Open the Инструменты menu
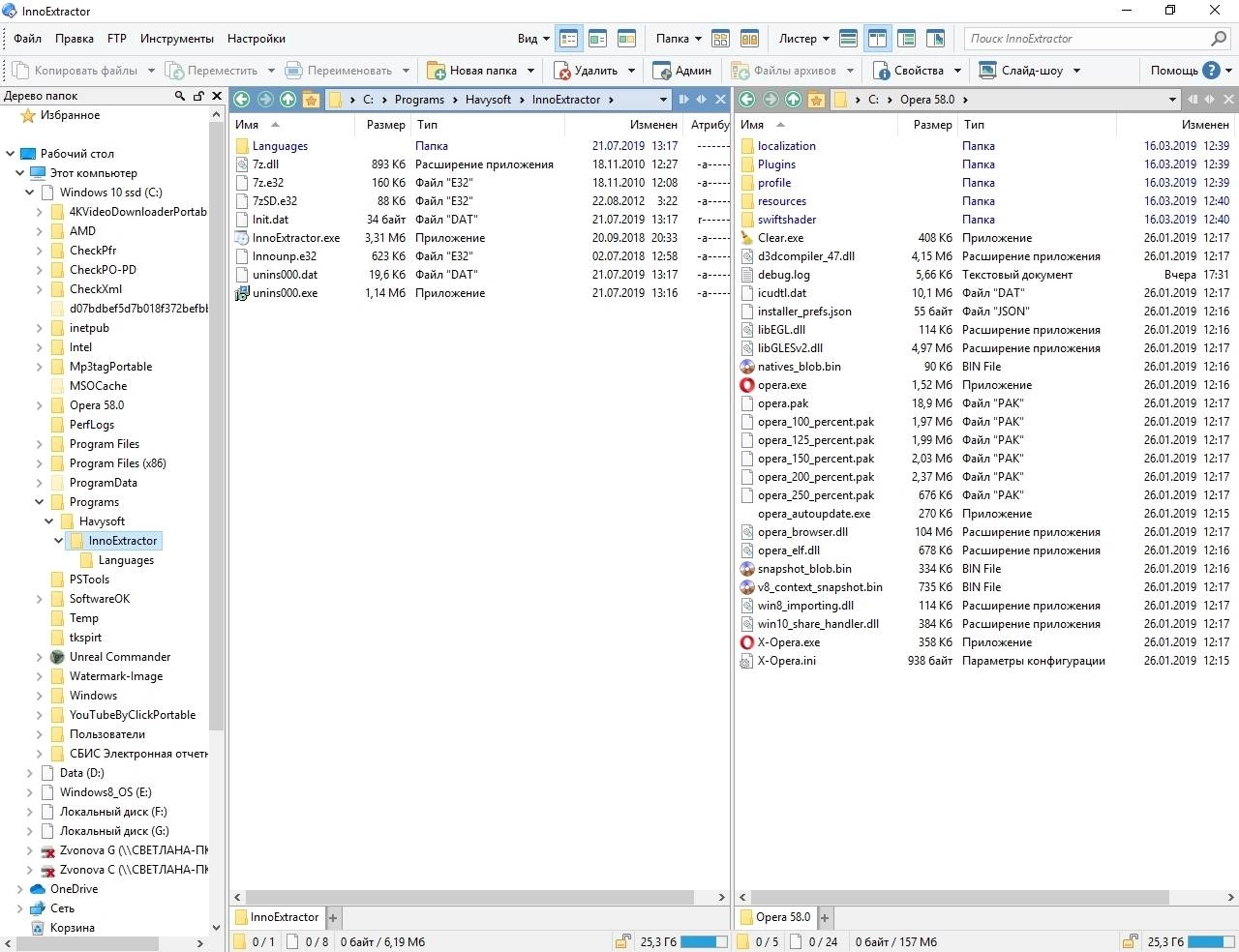The height and width of the screenshot is (952, 1239). coord(177,39)
